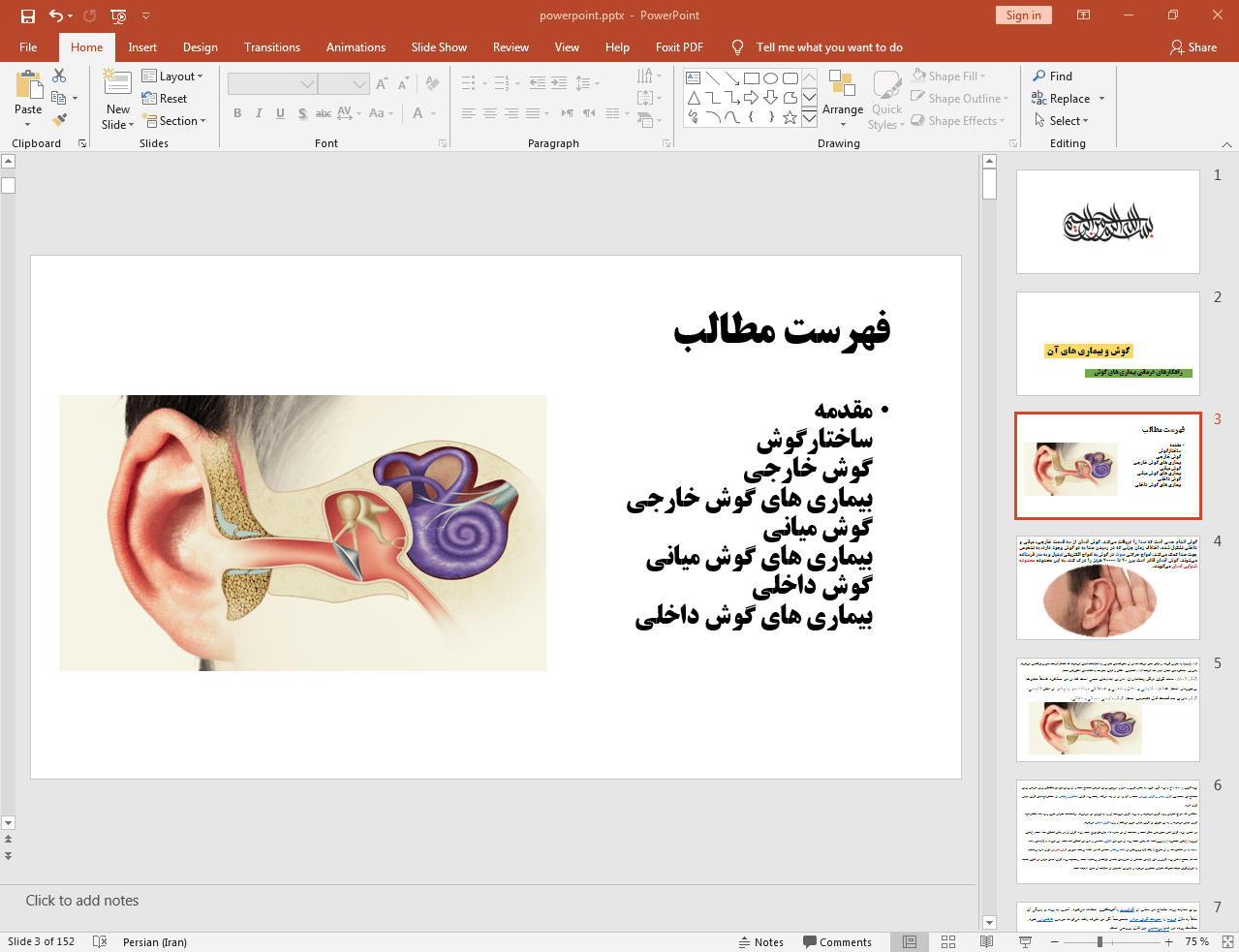
Task: Click fit slide to window icon
Action: 1227,941
